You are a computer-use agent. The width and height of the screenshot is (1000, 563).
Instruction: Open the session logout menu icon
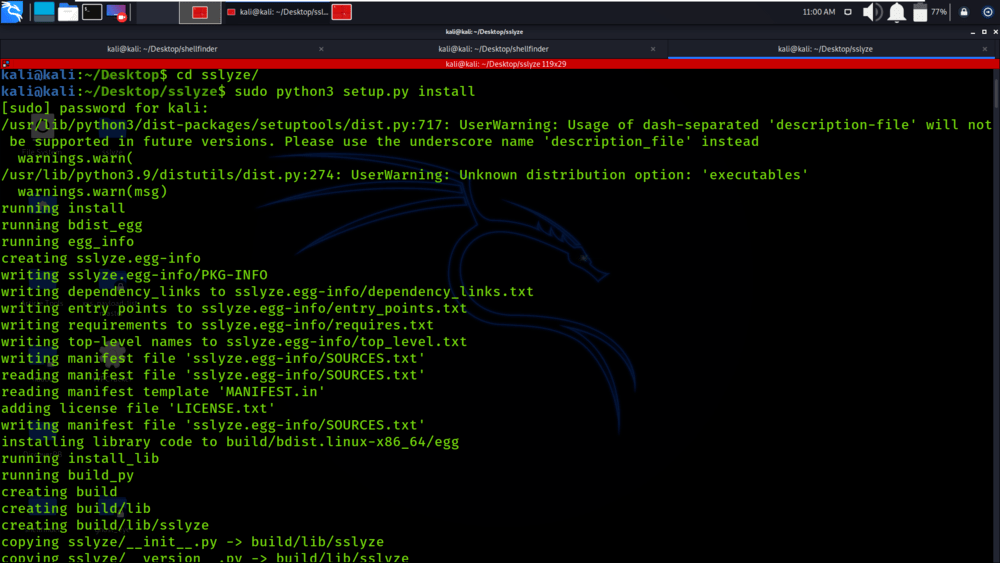988,12
